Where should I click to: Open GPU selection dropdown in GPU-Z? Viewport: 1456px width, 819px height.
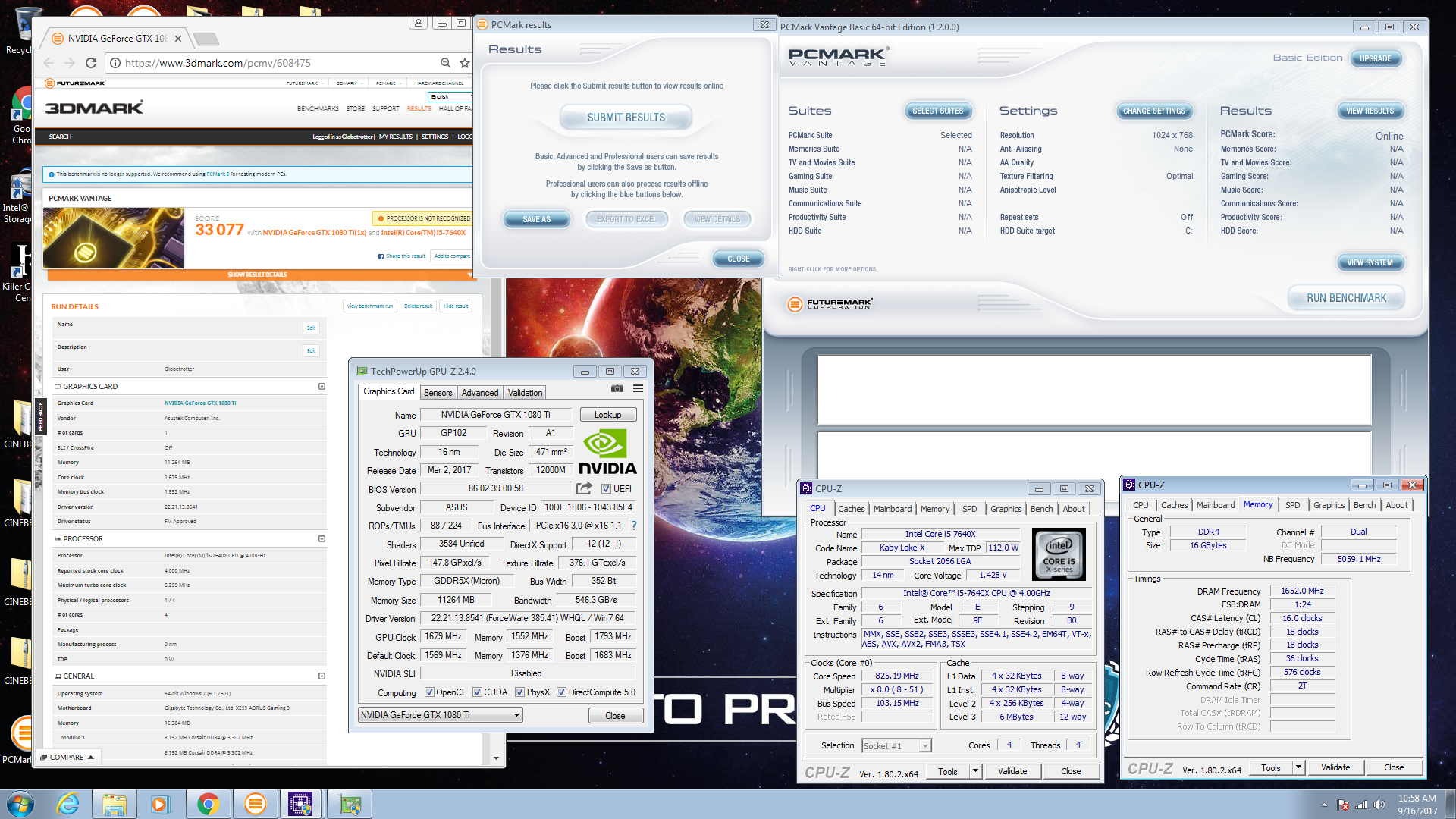(x=441, y=715)
